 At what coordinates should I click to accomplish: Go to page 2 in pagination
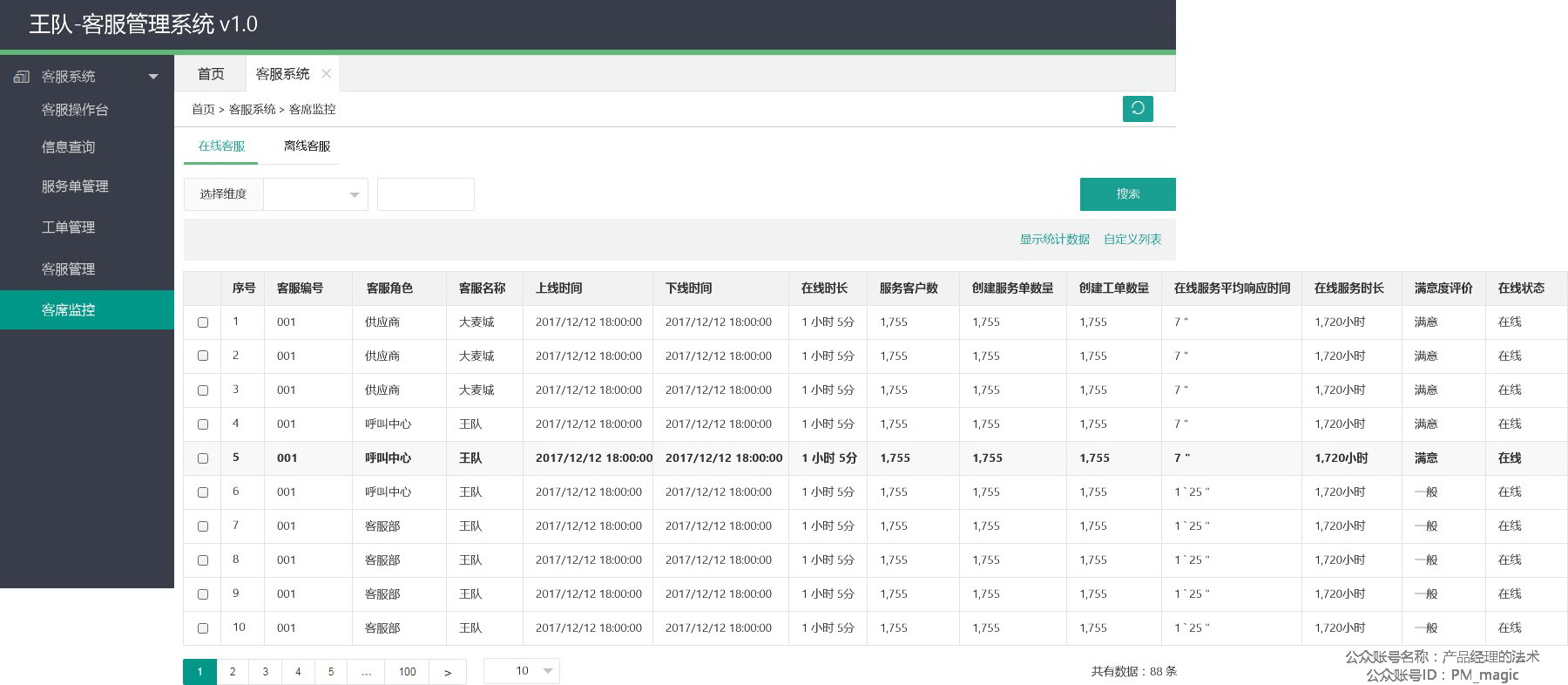233,672
